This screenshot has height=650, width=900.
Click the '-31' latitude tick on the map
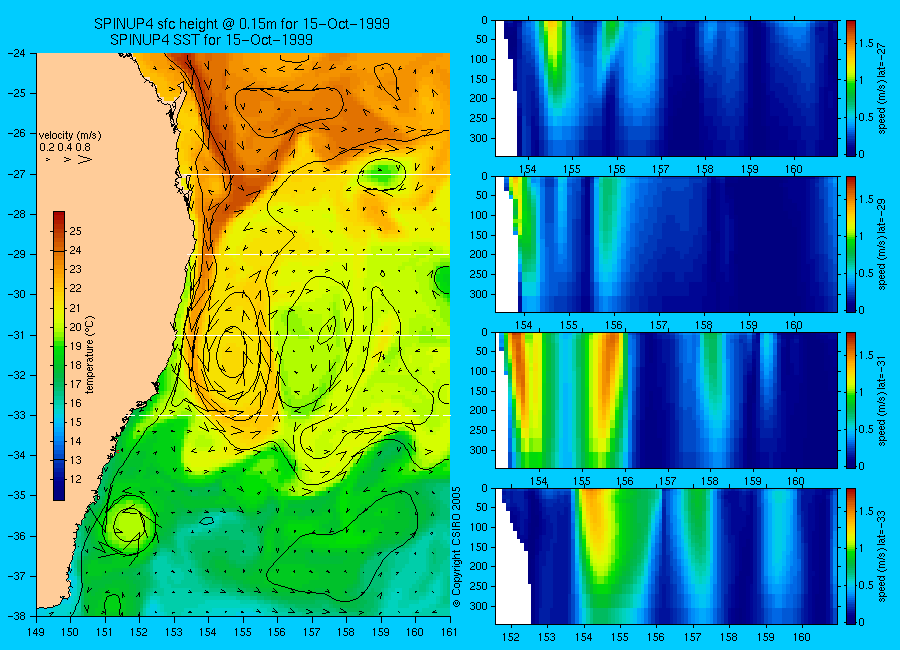pyautogui.click(x=16, y=335)
